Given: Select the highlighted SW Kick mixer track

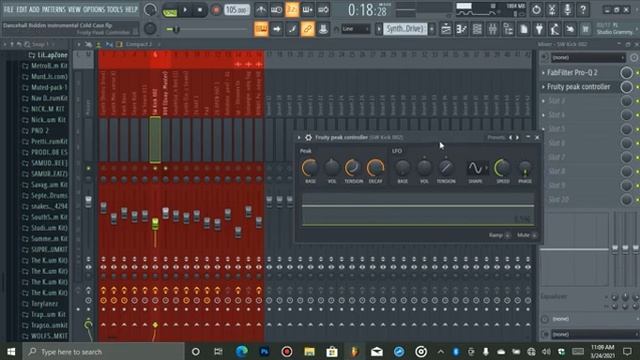Looking at the screenshot, I should (155, 140).
